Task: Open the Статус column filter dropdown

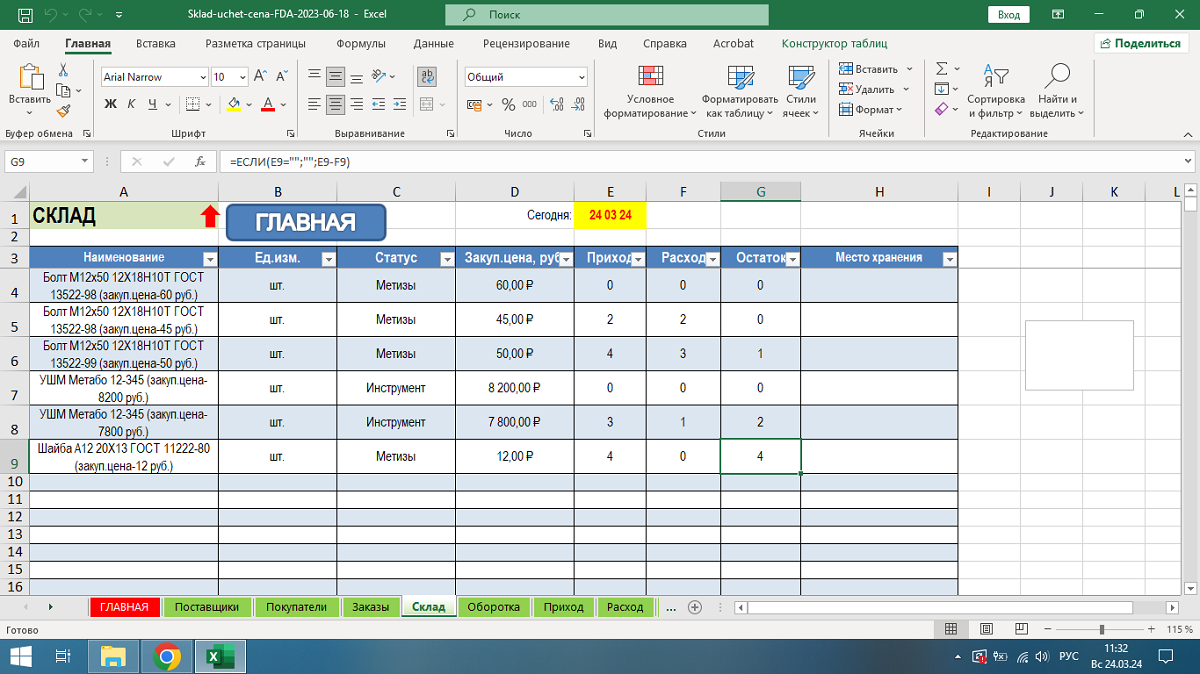Action: (x=447, y=259)
